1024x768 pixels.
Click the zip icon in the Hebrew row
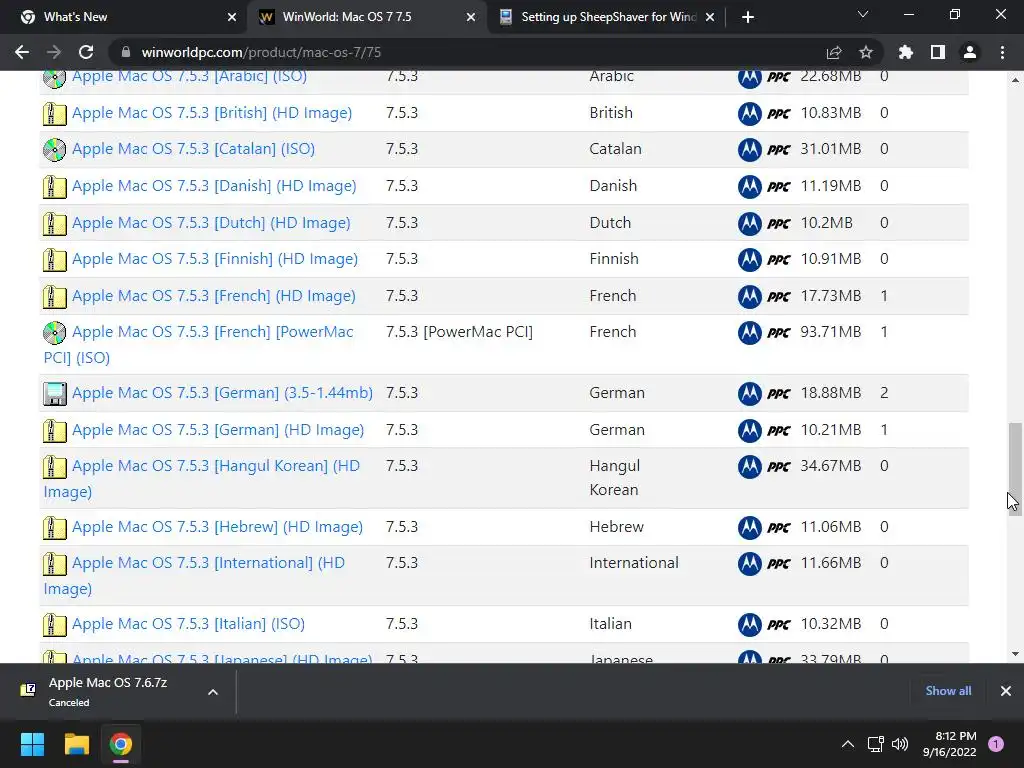(x=55, y=528)
